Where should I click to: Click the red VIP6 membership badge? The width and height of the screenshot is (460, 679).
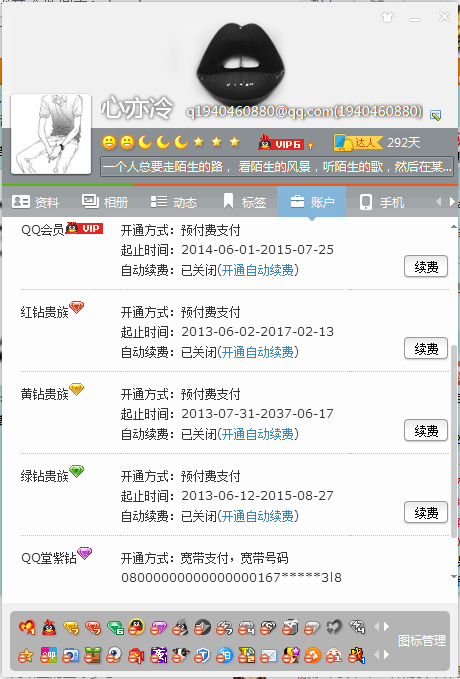tap(286, 143)
